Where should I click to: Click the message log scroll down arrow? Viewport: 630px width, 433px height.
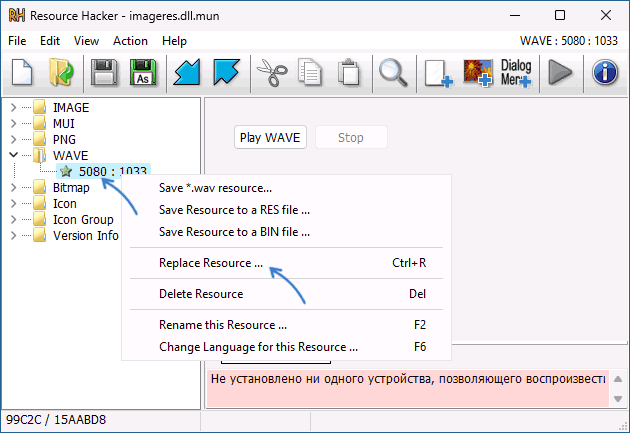[x=618, y=399]
